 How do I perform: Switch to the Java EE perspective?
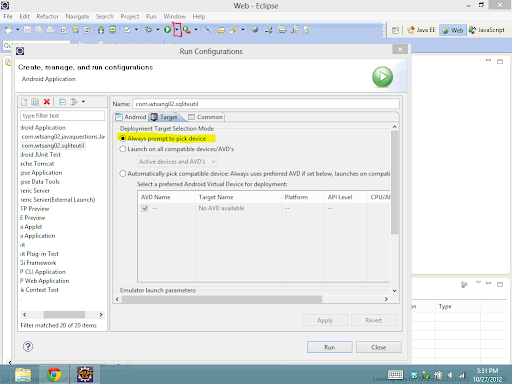421,30
